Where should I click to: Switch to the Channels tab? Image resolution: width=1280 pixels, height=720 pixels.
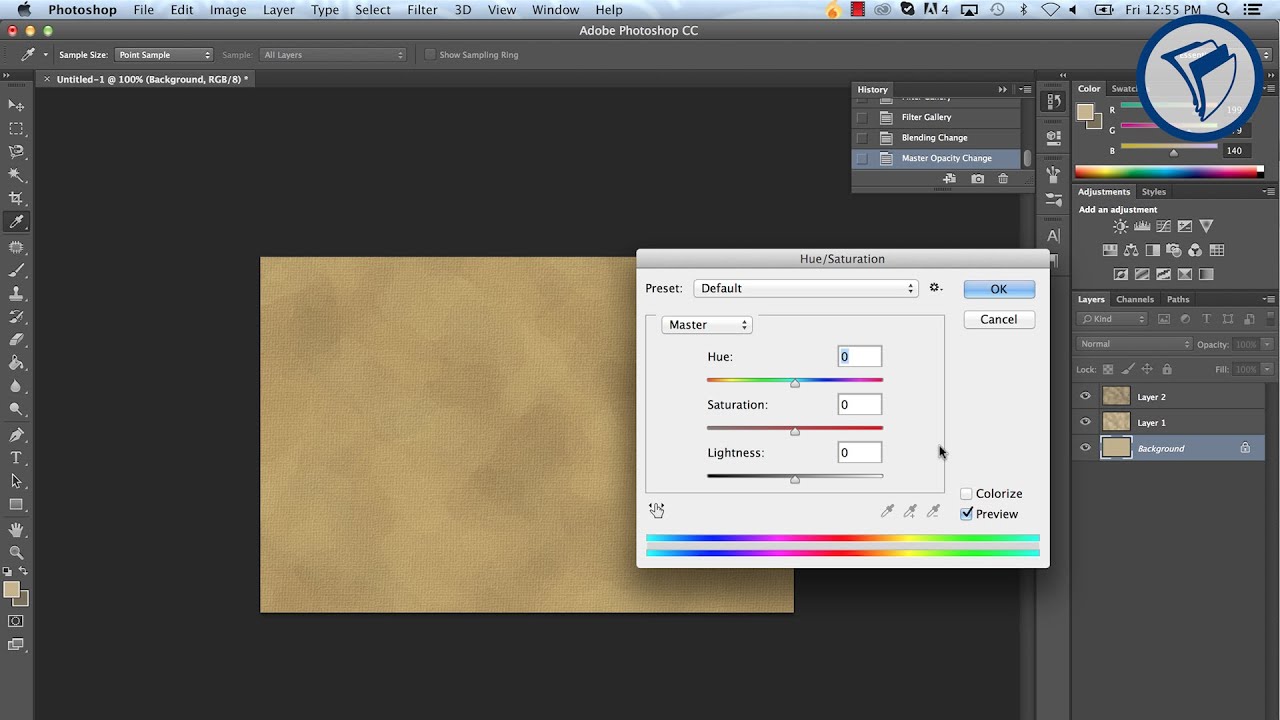point(1135,299)
